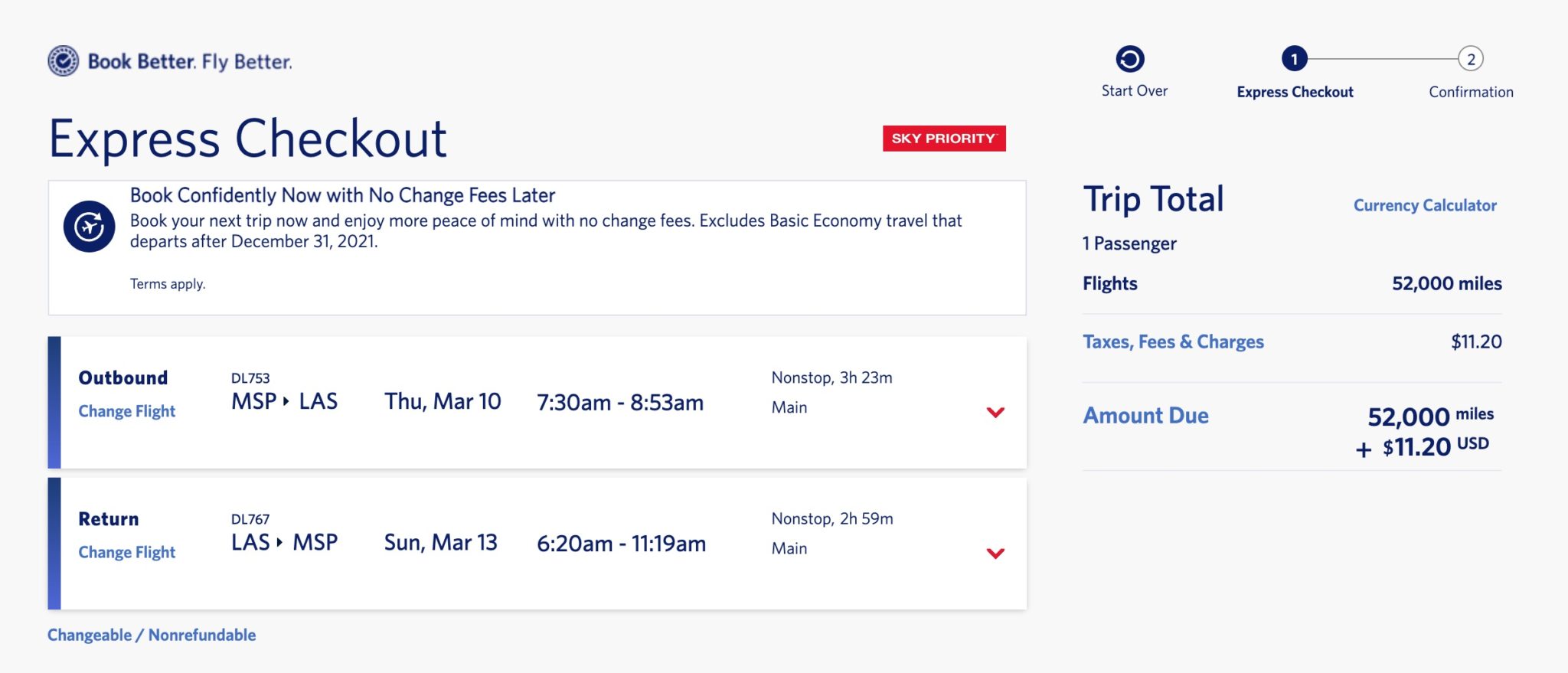Viewport: 1568px width, 673px height.
Task: Click the Delta Book Better Fly Better logo
Action: point(170,60)
